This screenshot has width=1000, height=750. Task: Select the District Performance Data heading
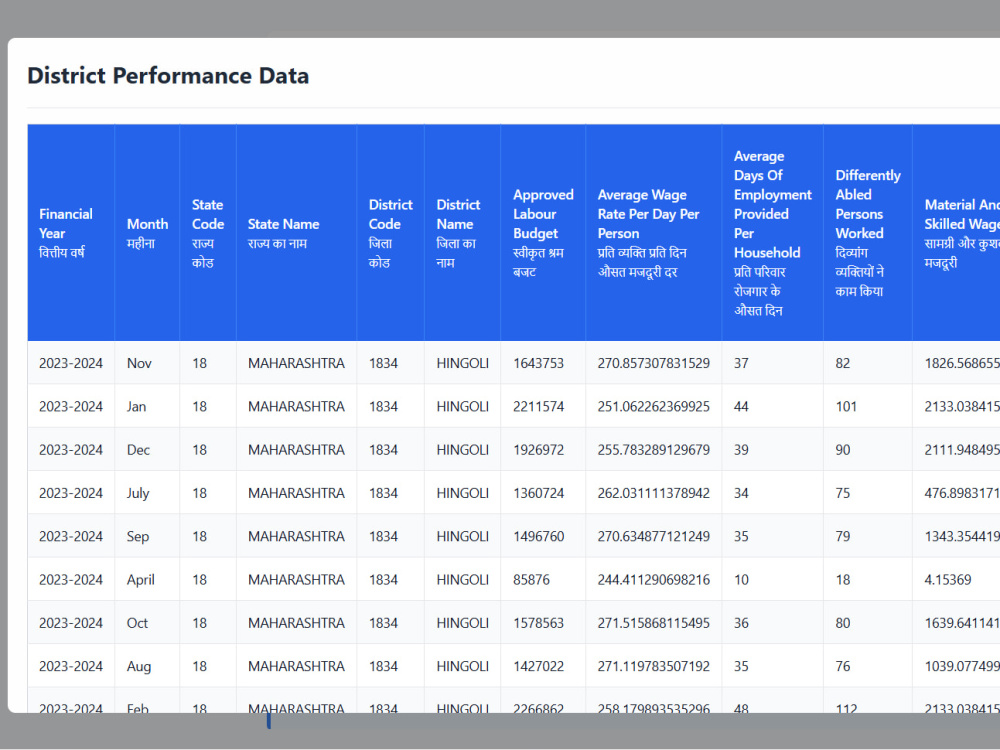(168, 76)
